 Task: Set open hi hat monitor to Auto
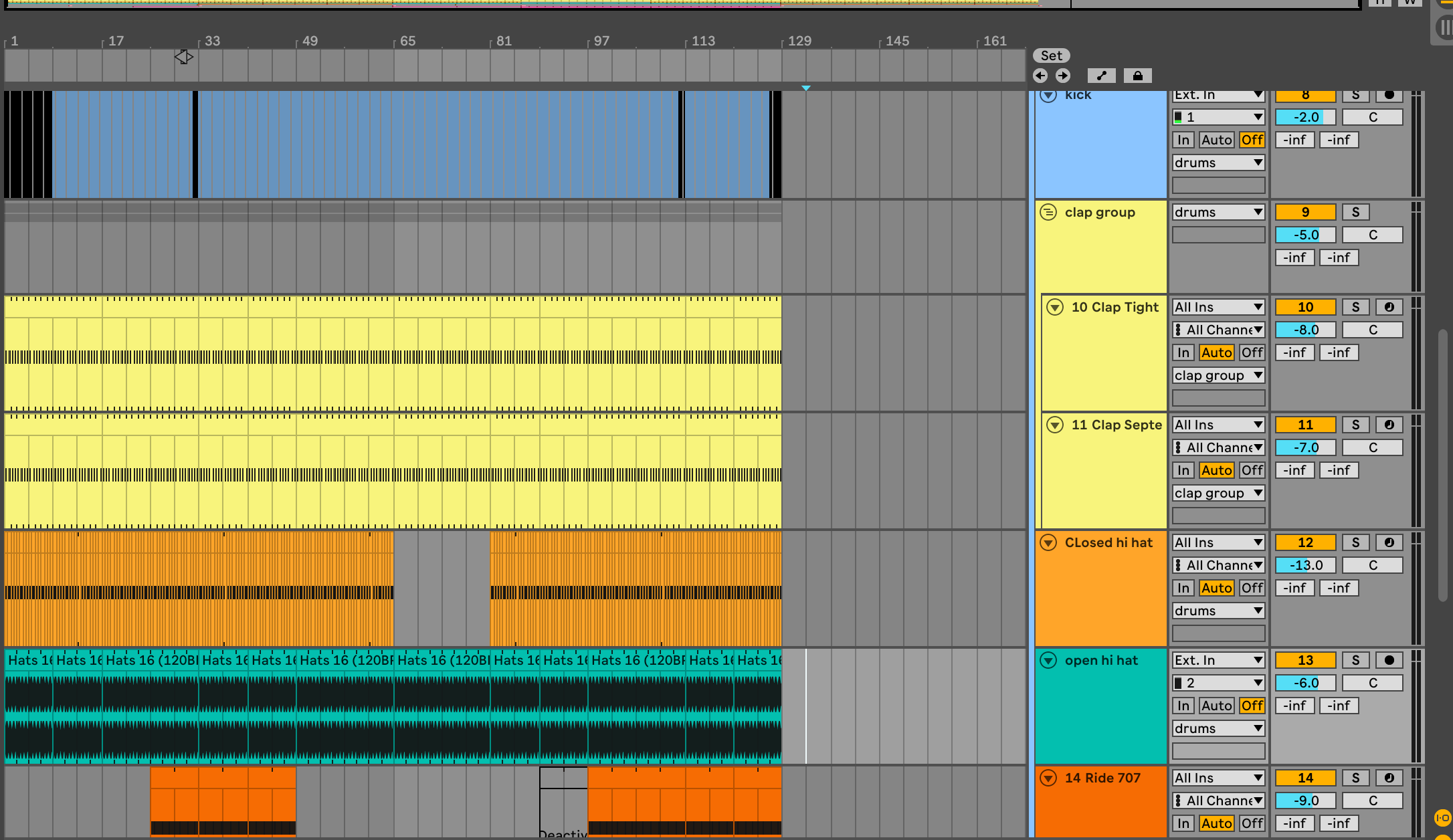(1216, 706)
